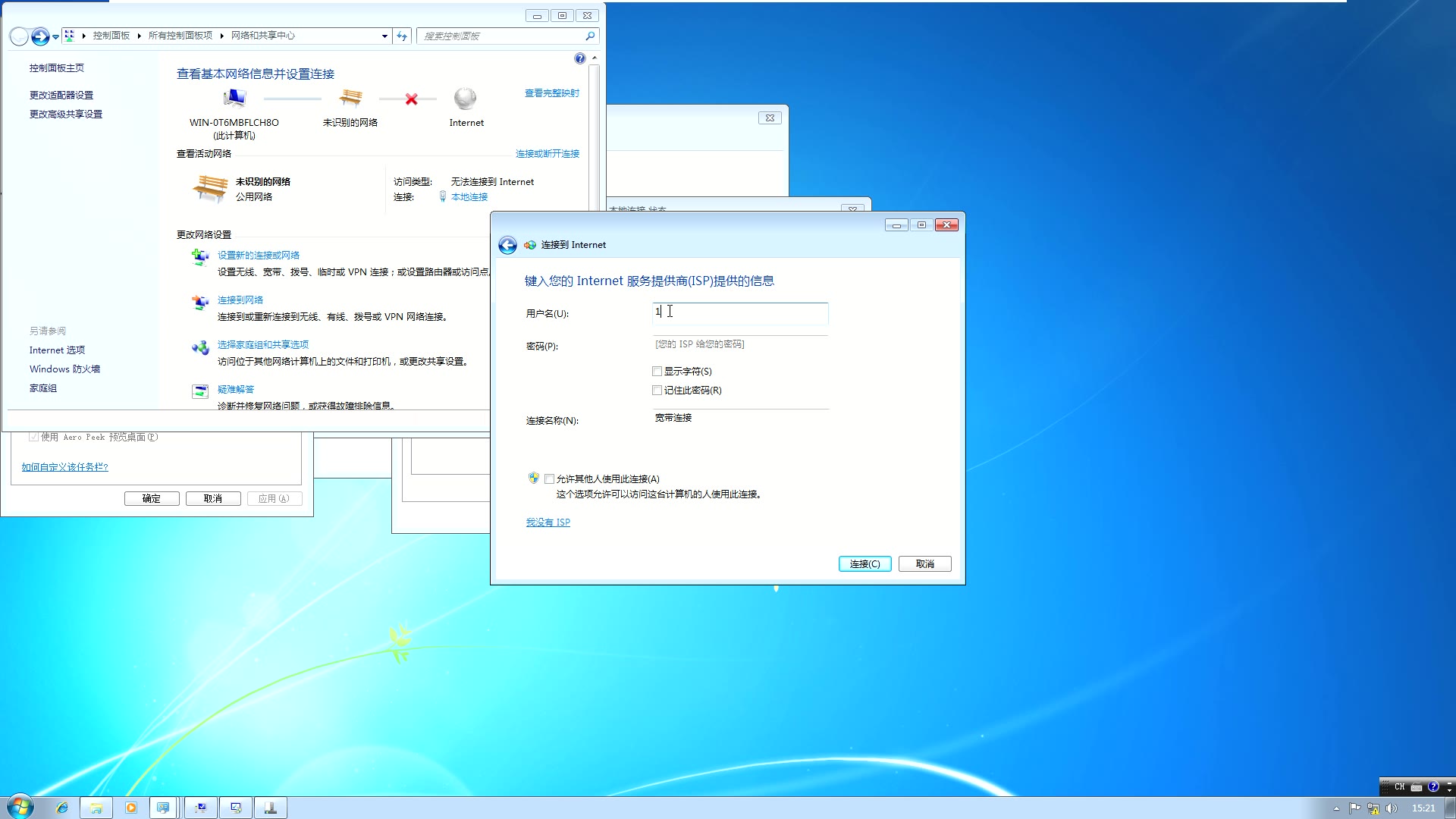The height and width of the screenshot is (819, 1456).
Task: Click the Action Center flag icon in tray
Action: [1355, 808]
